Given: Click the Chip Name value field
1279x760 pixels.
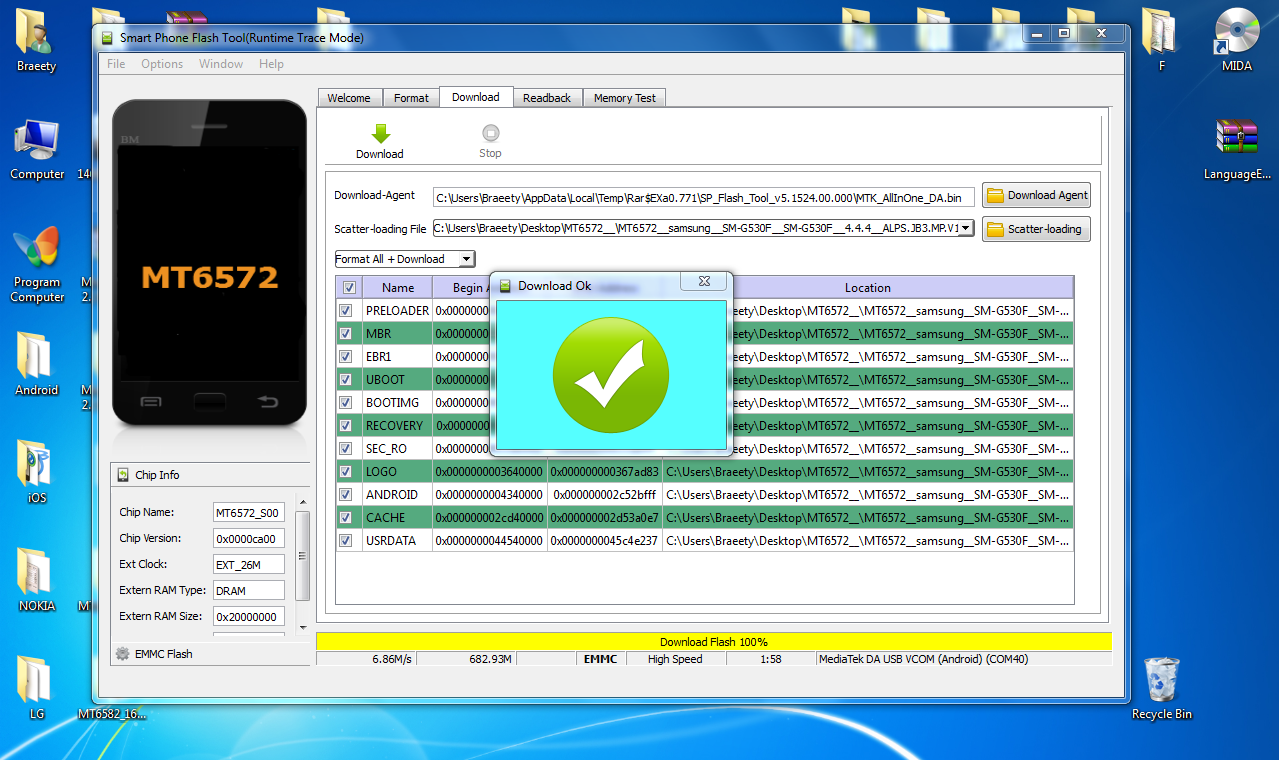Looking at the screenshot, I should pos(249,513).
